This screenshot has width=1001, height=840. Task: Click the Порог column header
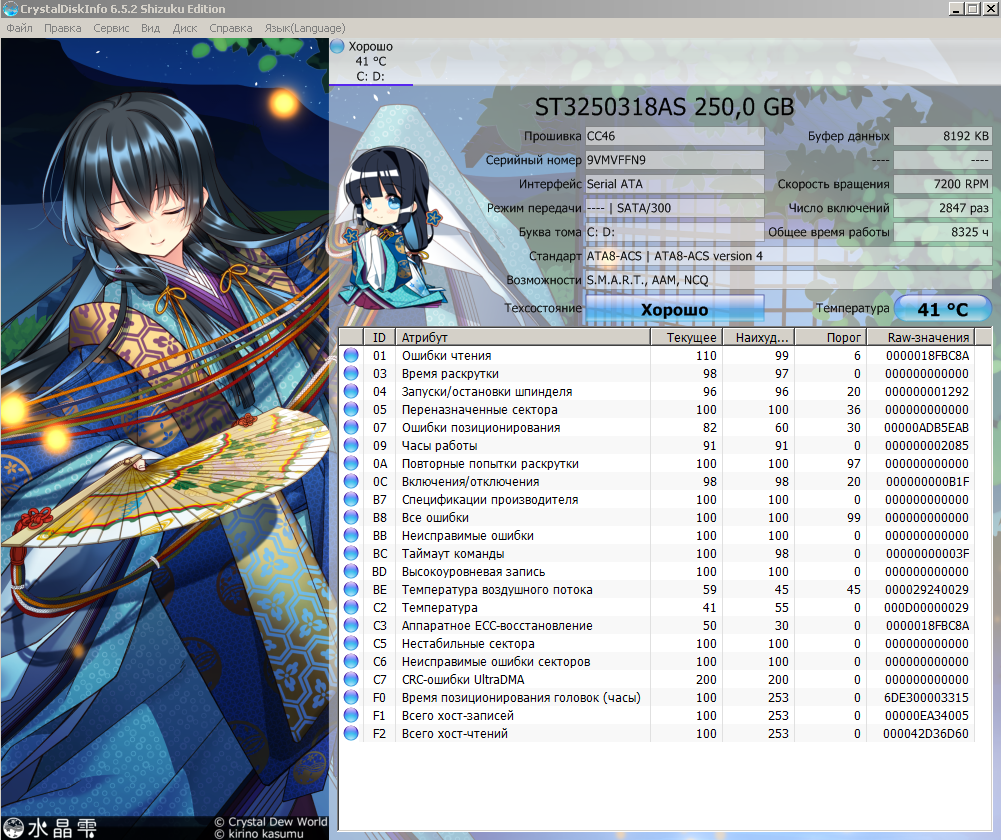pos(831,337)
